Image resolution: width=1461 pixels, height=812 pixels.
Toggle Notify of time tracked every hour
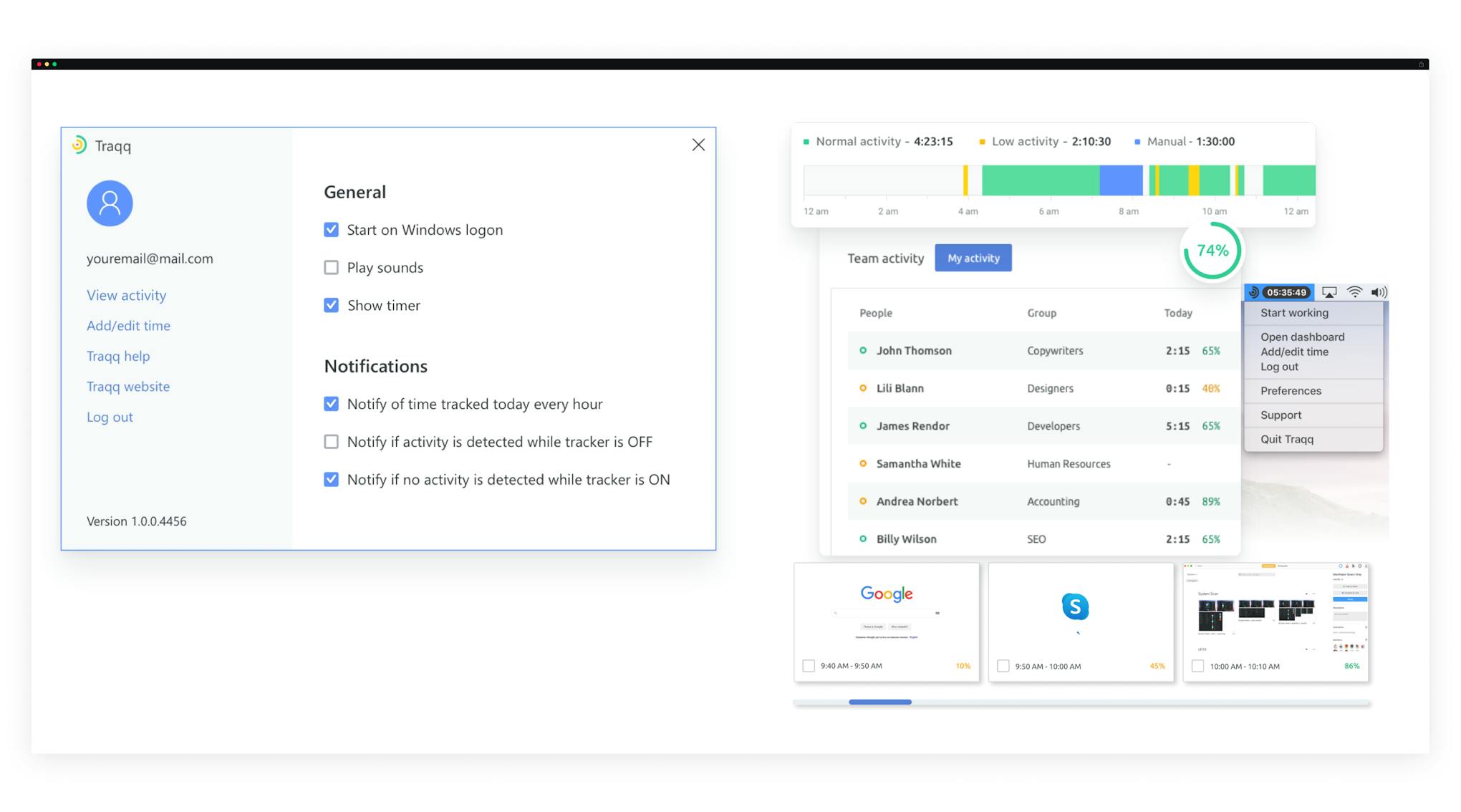pos(331,404)
